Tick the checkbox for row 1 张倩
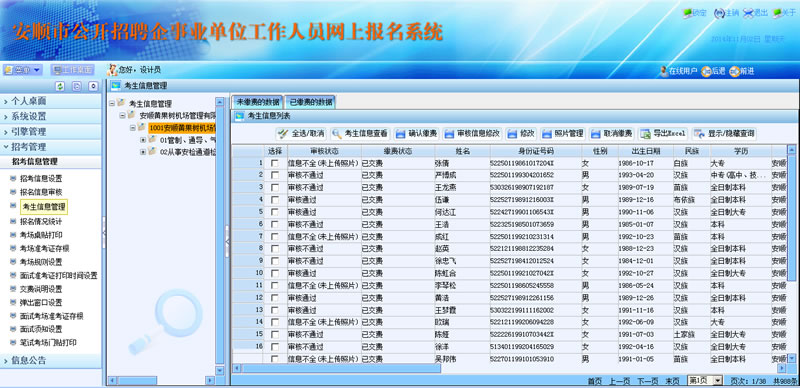This screenshot has height=388, width=800. (275, 163)
